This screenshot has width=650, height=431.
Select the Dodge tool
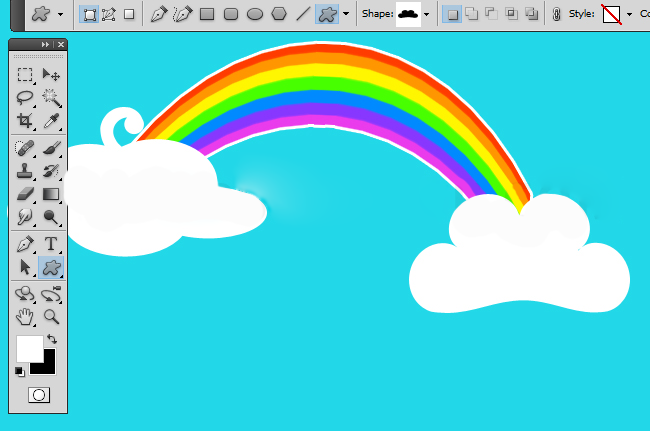tap(51, 217)
